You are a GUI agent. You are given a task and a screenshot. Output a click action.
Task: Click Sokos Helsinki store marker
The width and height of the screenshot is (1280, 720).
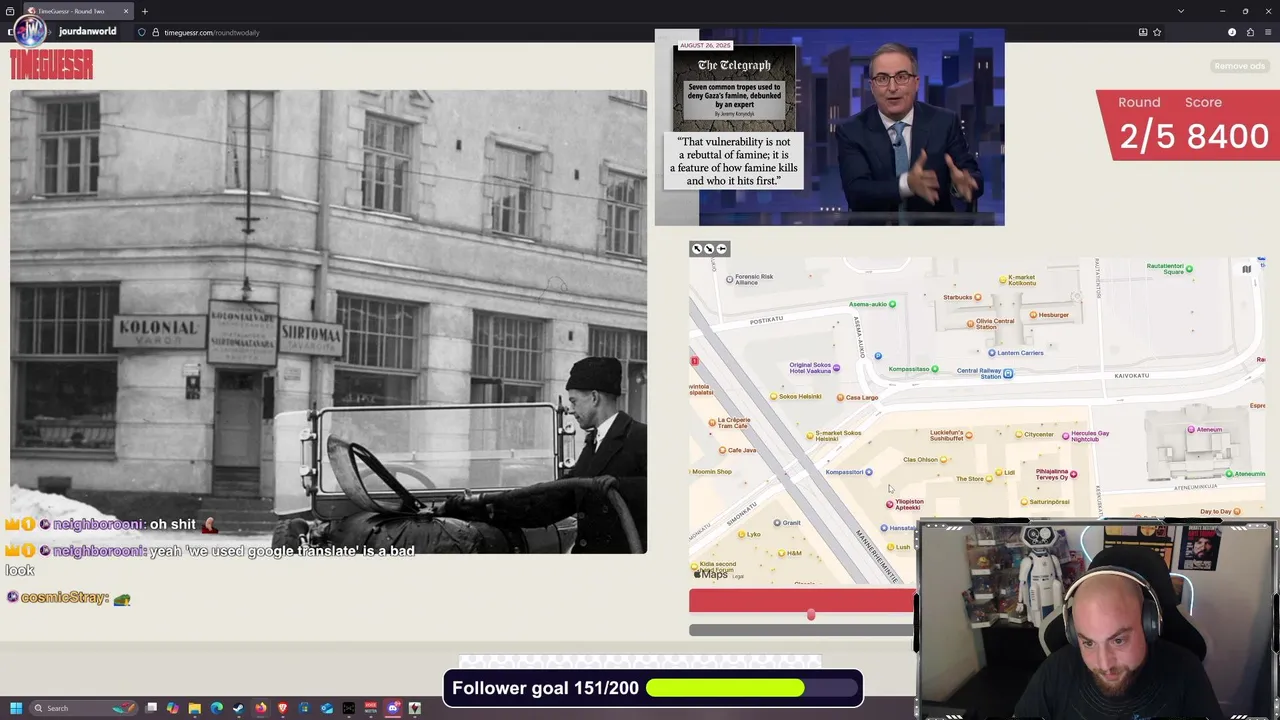click(773, 397)
